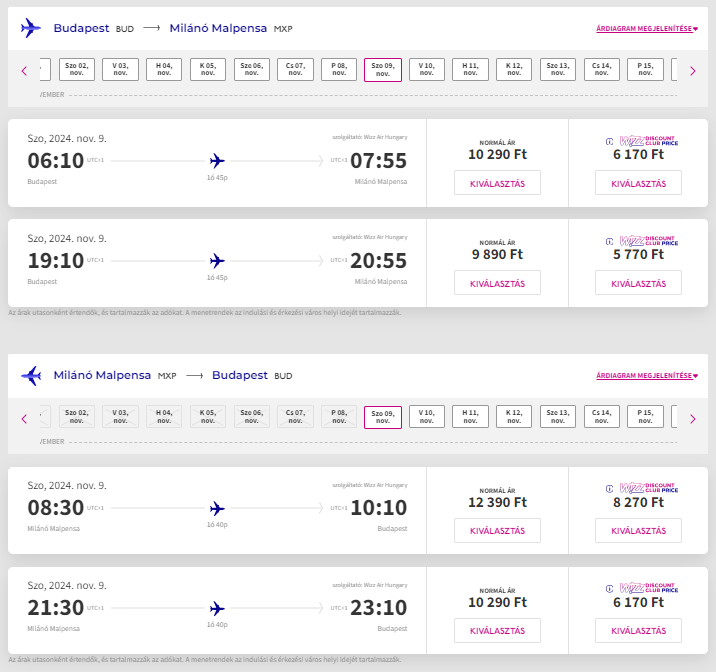The image size is (716, 672).
Task: Choose normal price 12 390 Ft Kiválasztás
Action: [x=497, y=530]
